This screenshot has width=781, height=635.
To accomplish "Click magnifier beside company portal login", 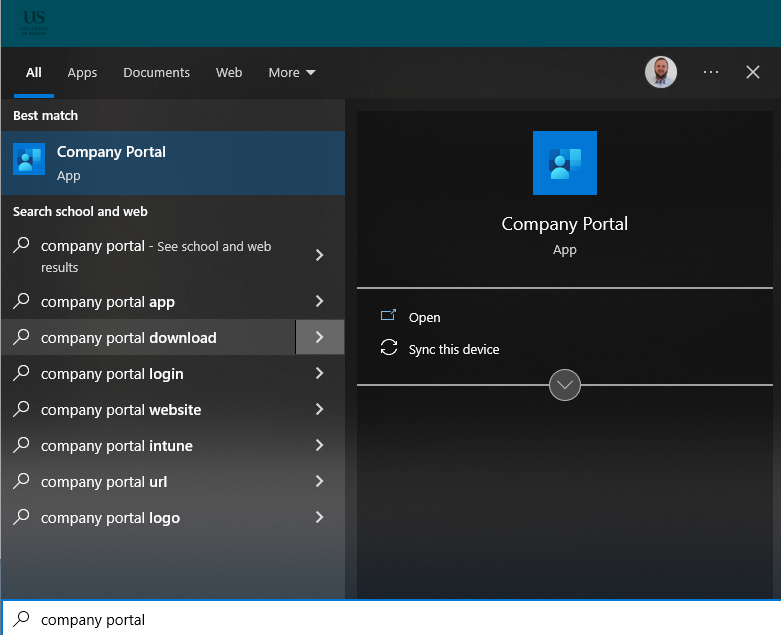I will point(21,373).
